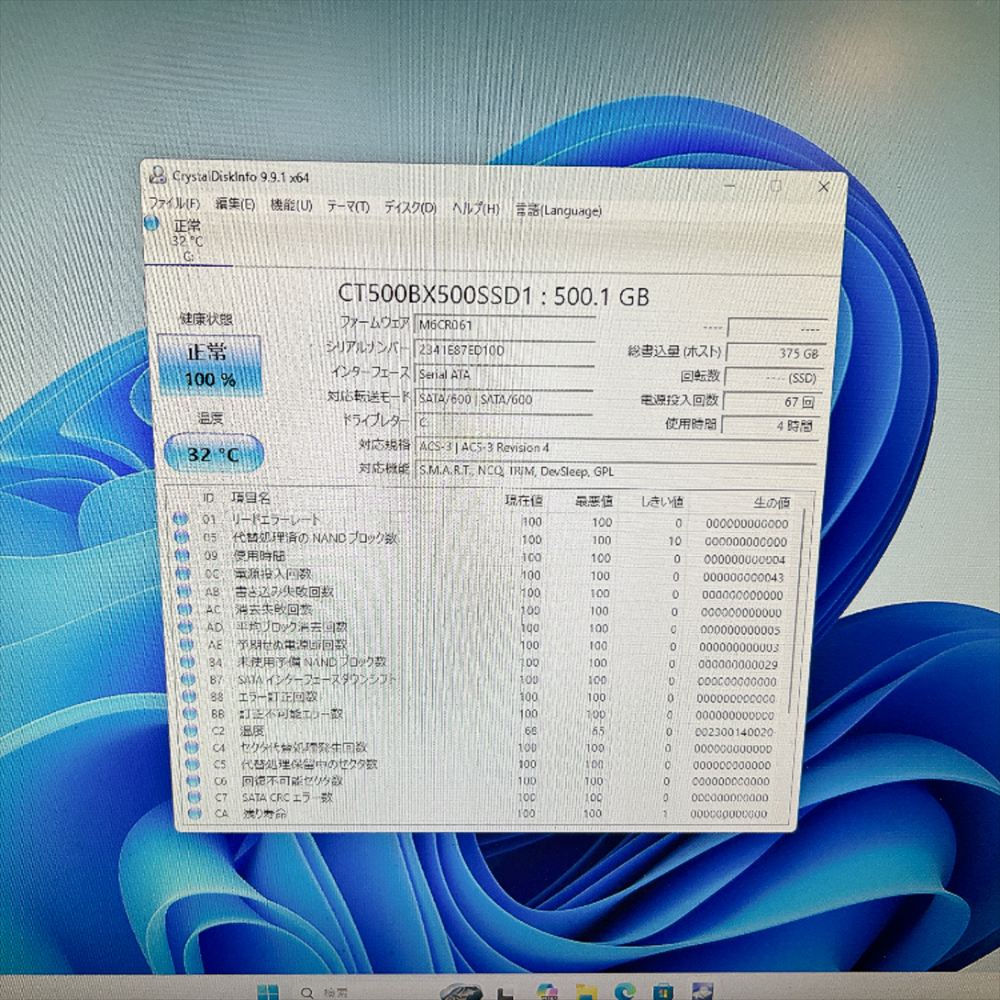Click the 最悪値 column header
Image resolution: width=1000 pixels, height=1000 pixels.
594,501
